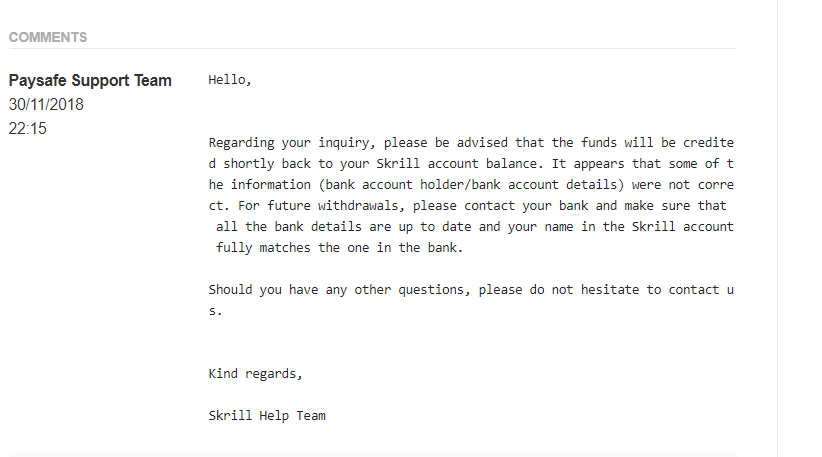Click the COMMENTS section heading
This screenshot has width=822, height=457.
[x=48, y=37]
